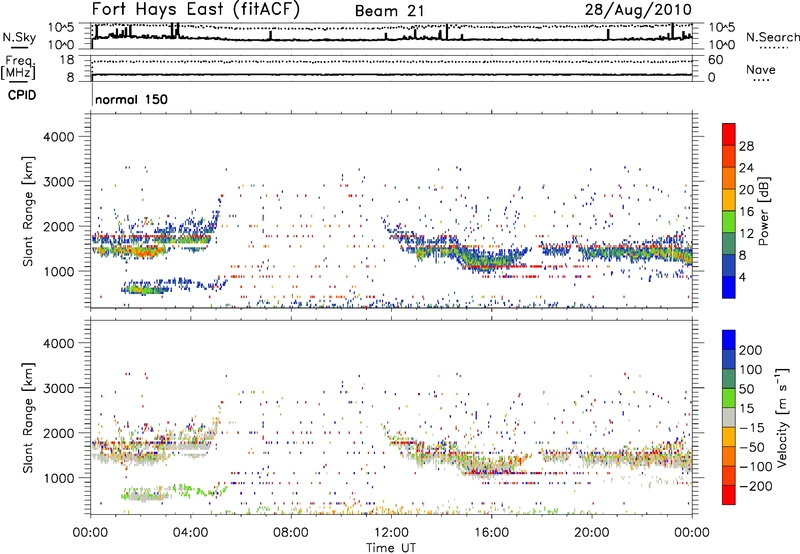Click the "200" label on Velocity colorbar
Screen dimensions: 800x554
751,350
